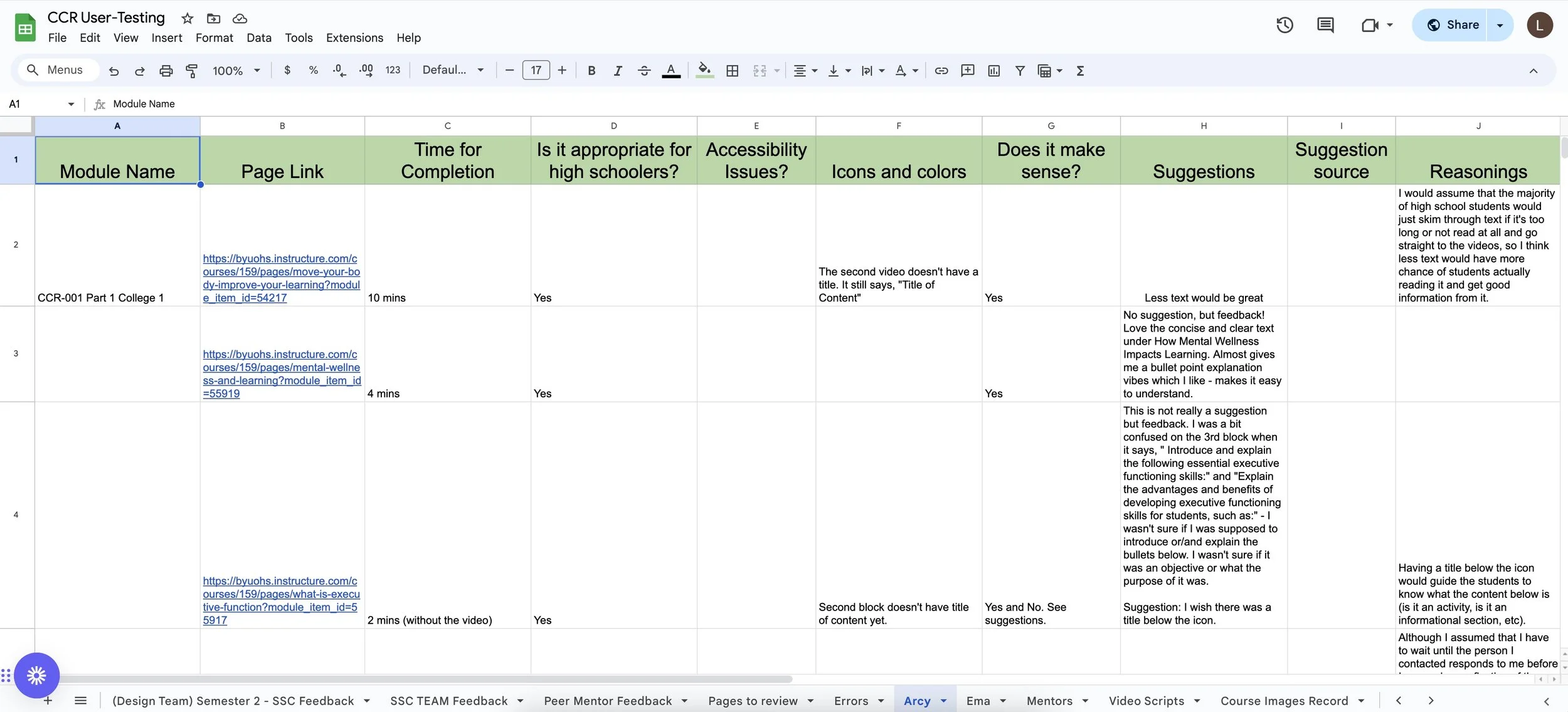
Task: Switch to Peer Mentor Feedback tab
Action: pos(607,701)
